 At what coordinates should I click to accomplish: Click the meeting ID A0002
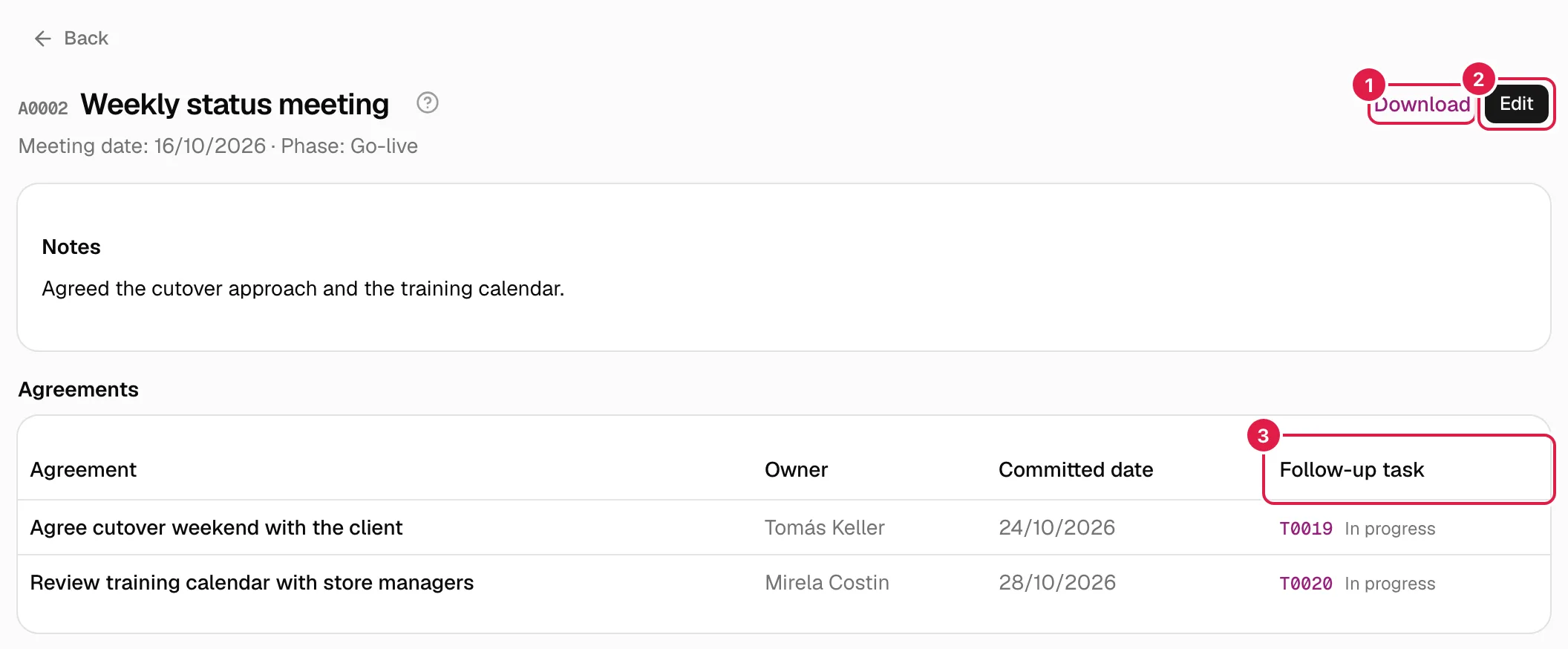click(x=43, y=108)
